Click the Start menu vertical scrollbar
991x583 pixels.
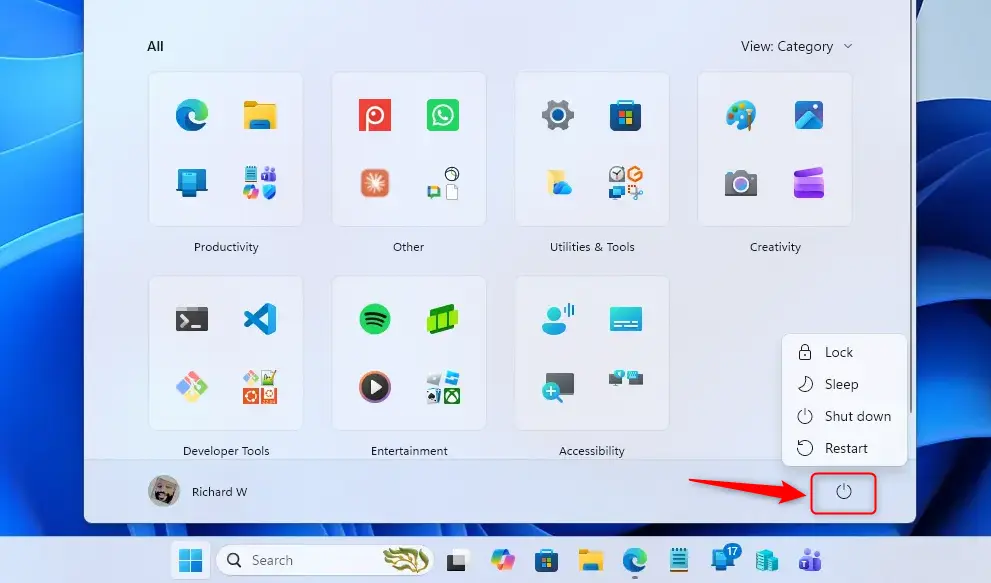coord(911,206)
